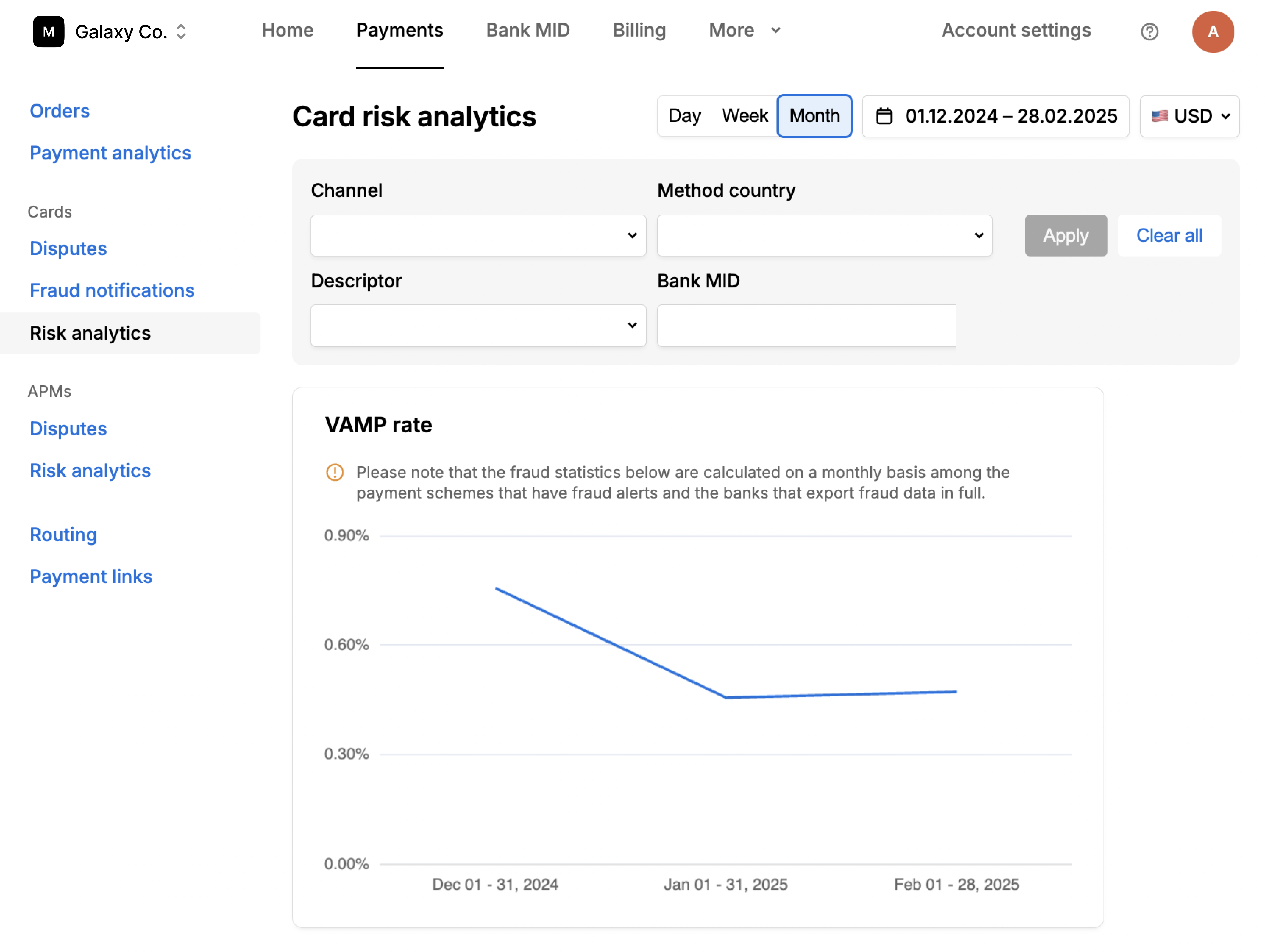Screen dimensions: 1265x952
Task: Open the user avatar profile menu
Action: (x=1214, y=31)
